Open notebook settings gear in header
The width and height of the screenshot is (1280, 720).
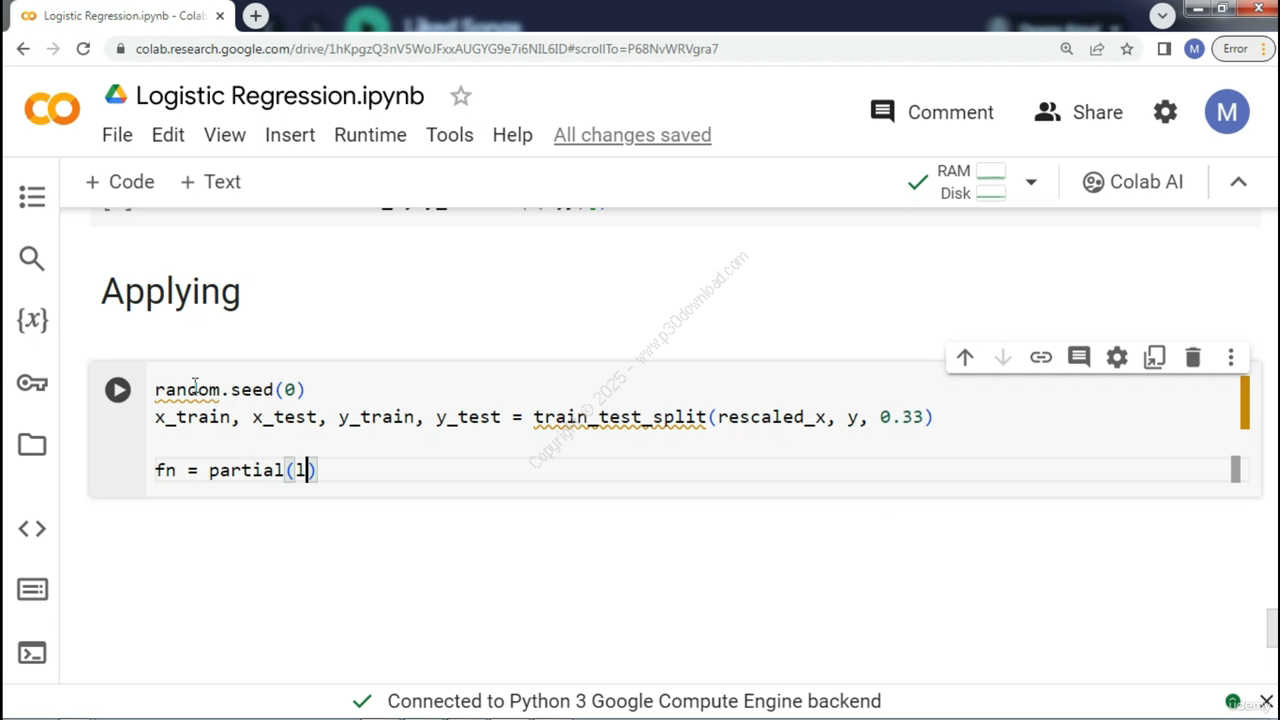pos(1165,112)
